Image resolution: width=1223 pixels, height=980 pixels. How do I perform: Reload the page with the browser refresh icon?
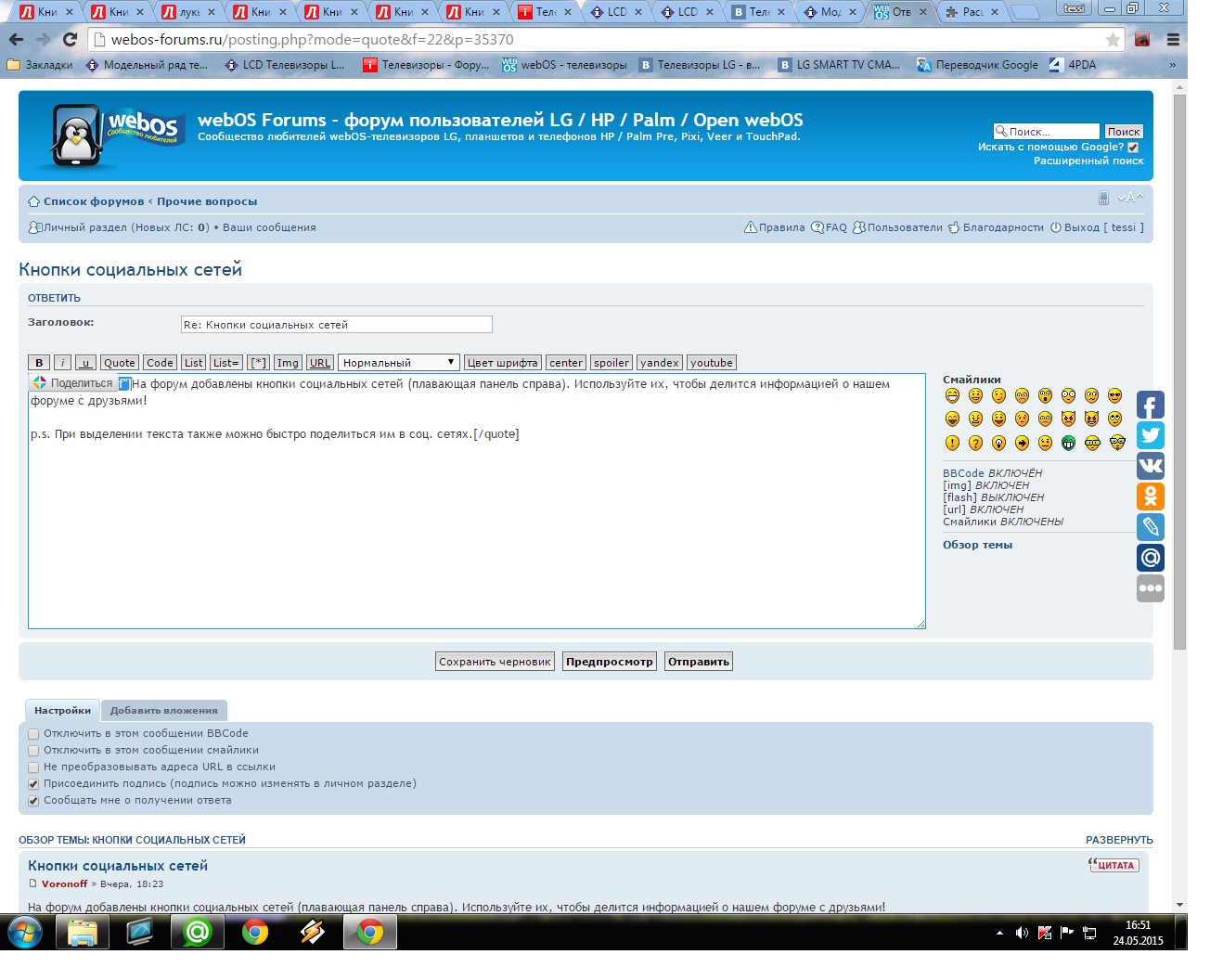click(x=70, y=40)
